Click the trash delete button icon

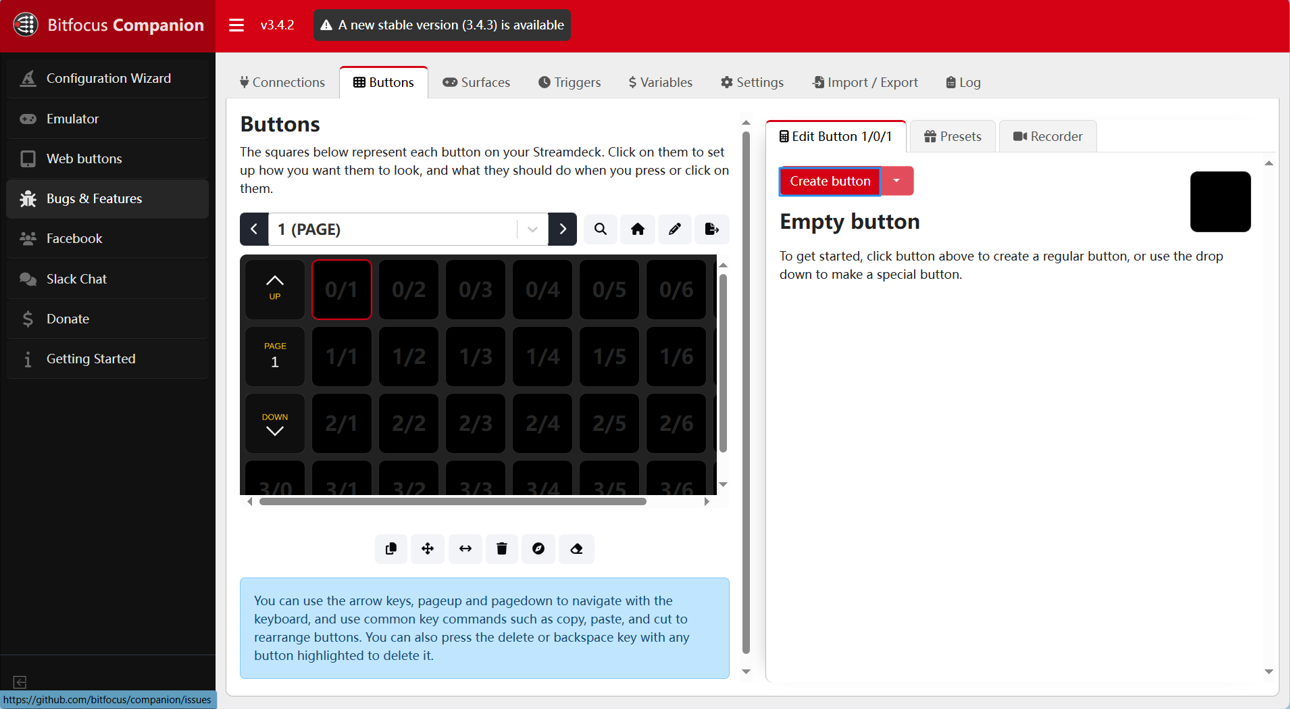(x=502, y=549)
